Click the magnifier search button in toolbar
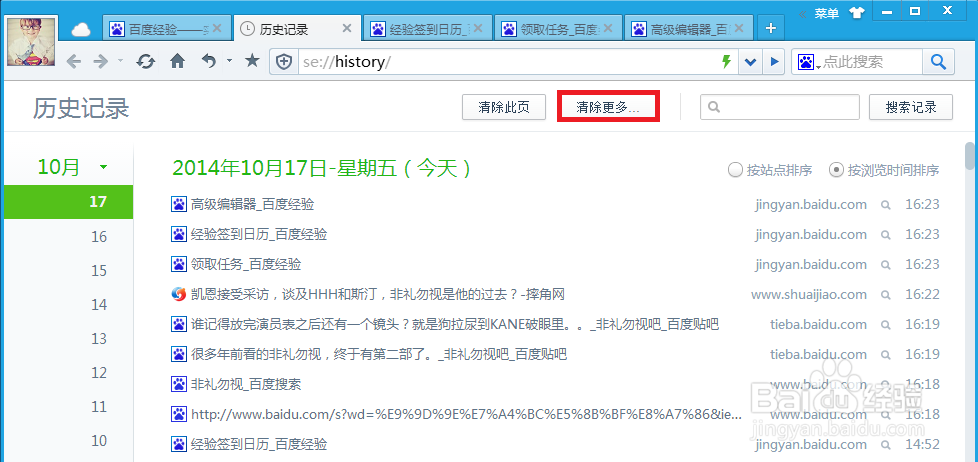978x462 pixels. (938, 62)
